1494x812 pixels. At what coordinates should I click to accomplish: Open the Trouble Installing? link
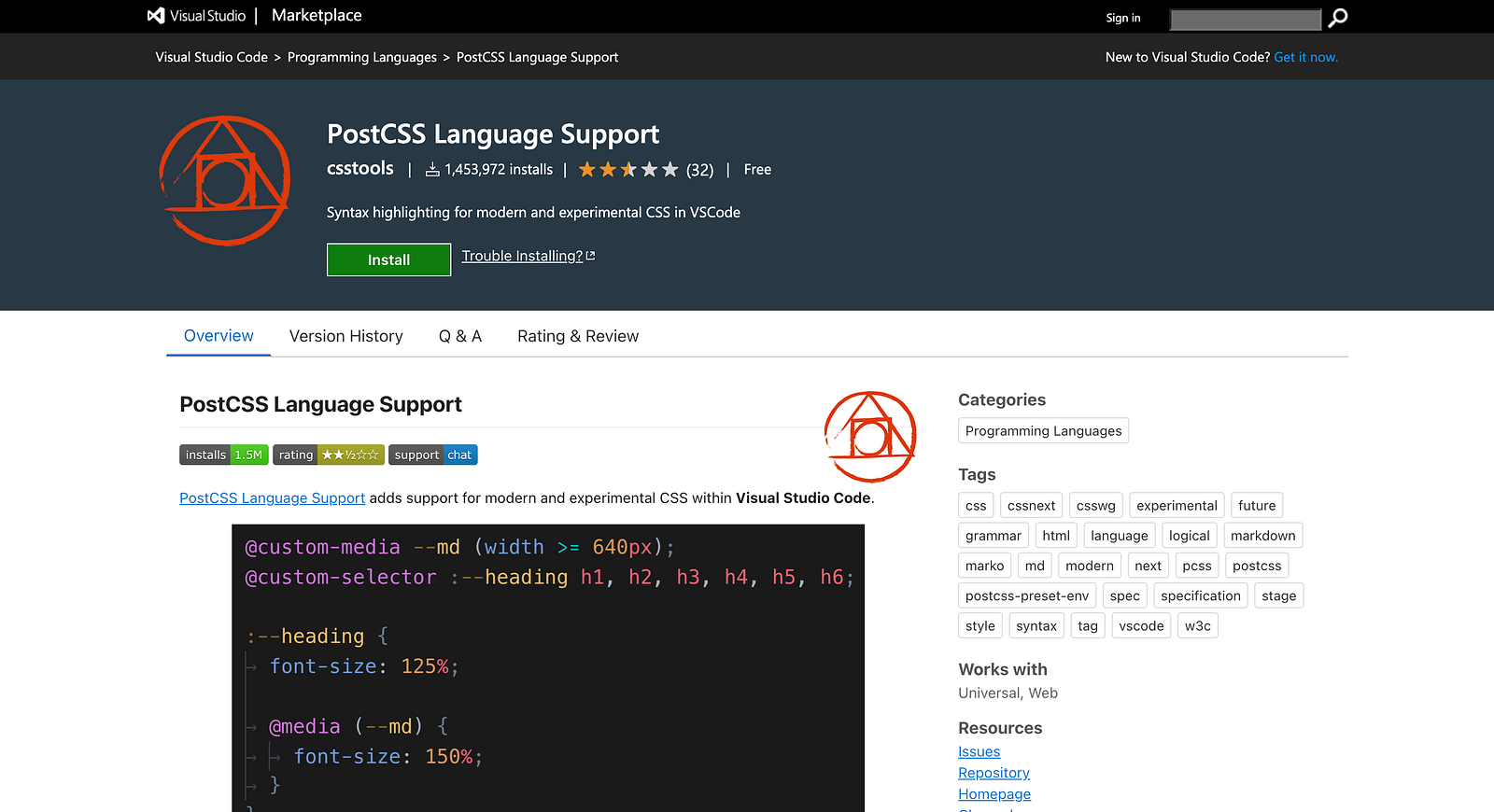pyautogui.click(x=529, y=256)
